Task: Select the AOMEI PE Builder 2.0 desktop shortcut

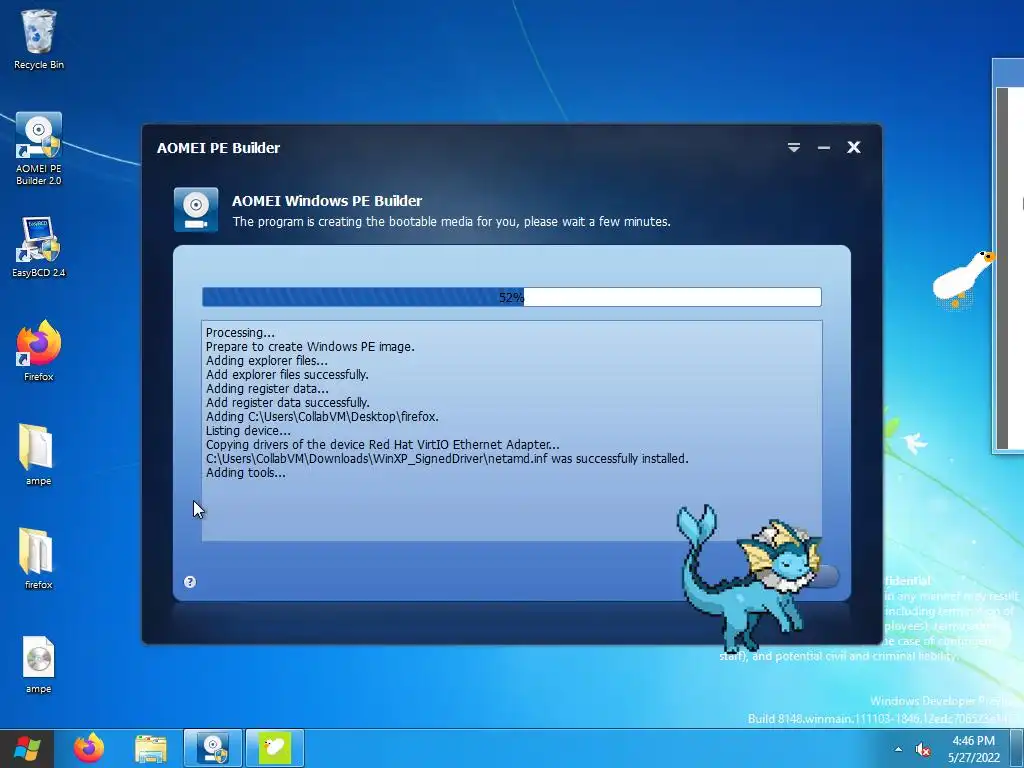Action: point(39,149)
